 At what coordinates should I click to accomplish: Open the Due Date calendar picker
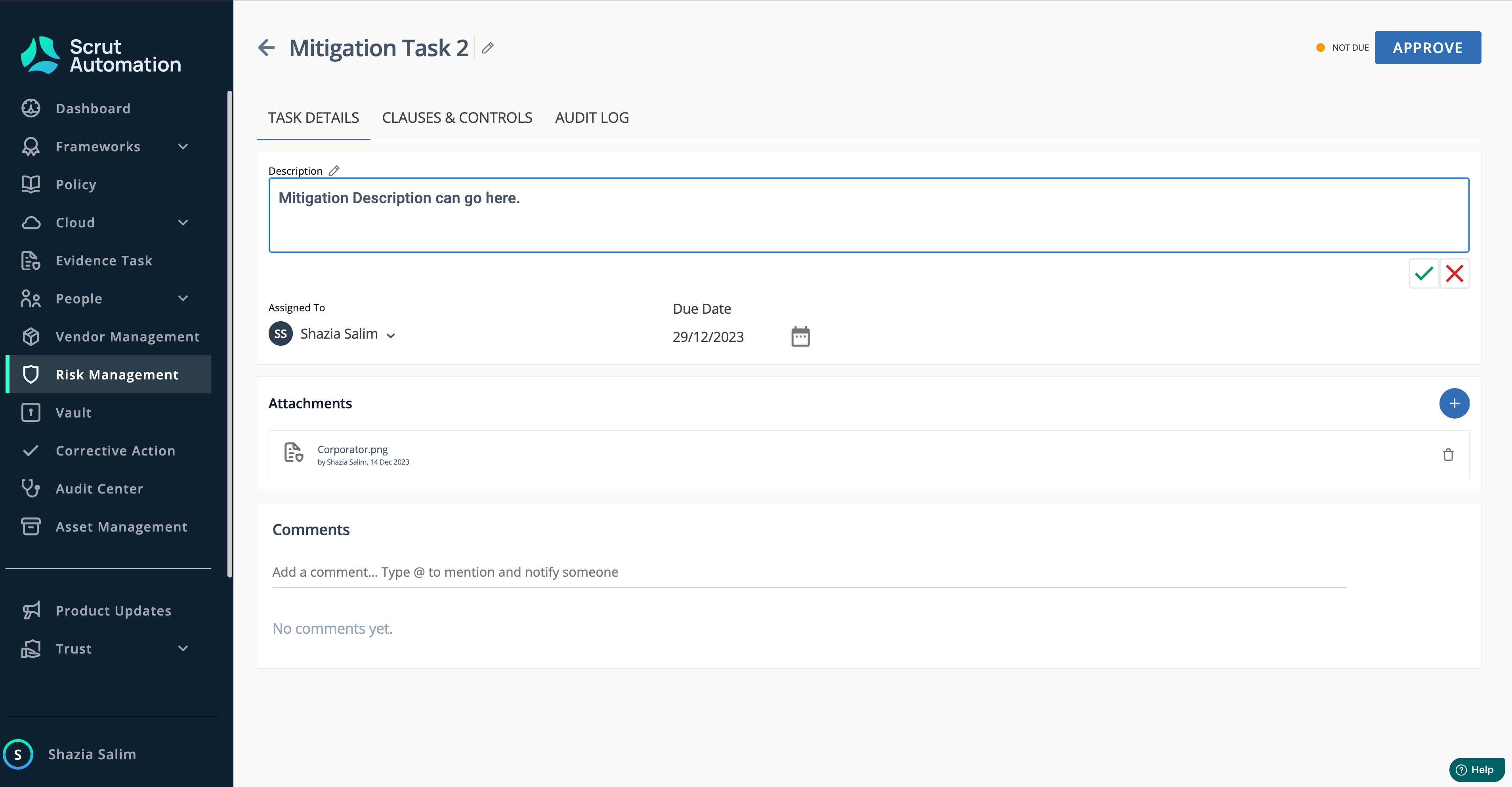pyautogui.click(x=800, y=337)
